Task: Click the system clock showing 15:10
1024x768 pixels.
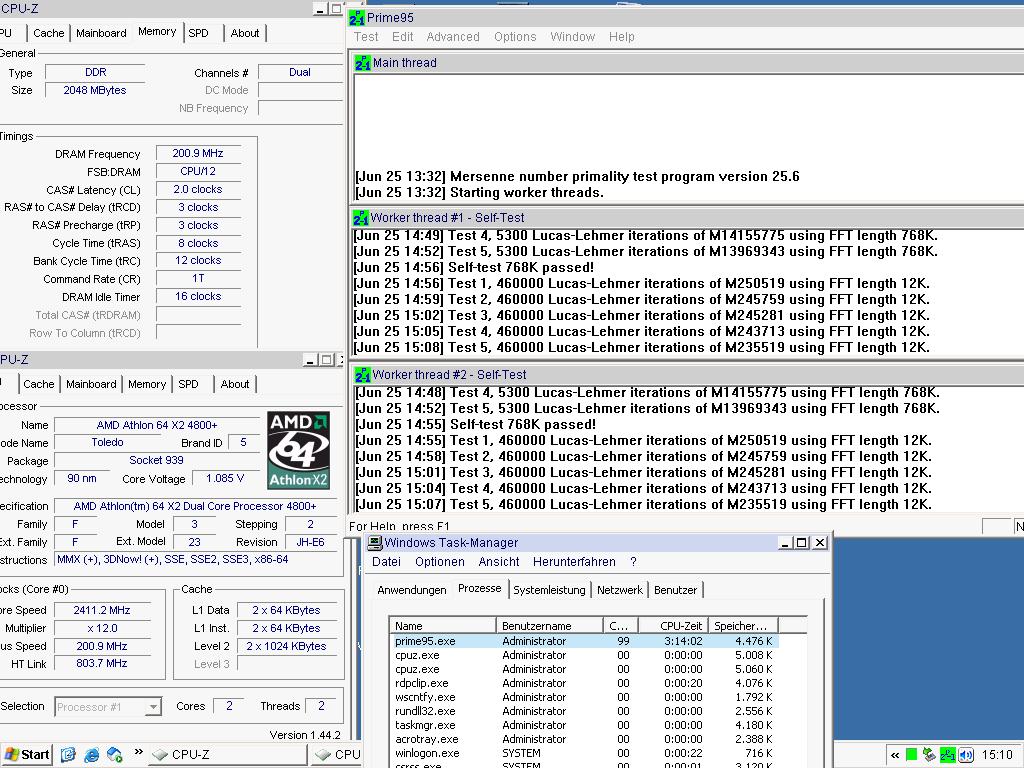Action: click(x=997, y=755)
